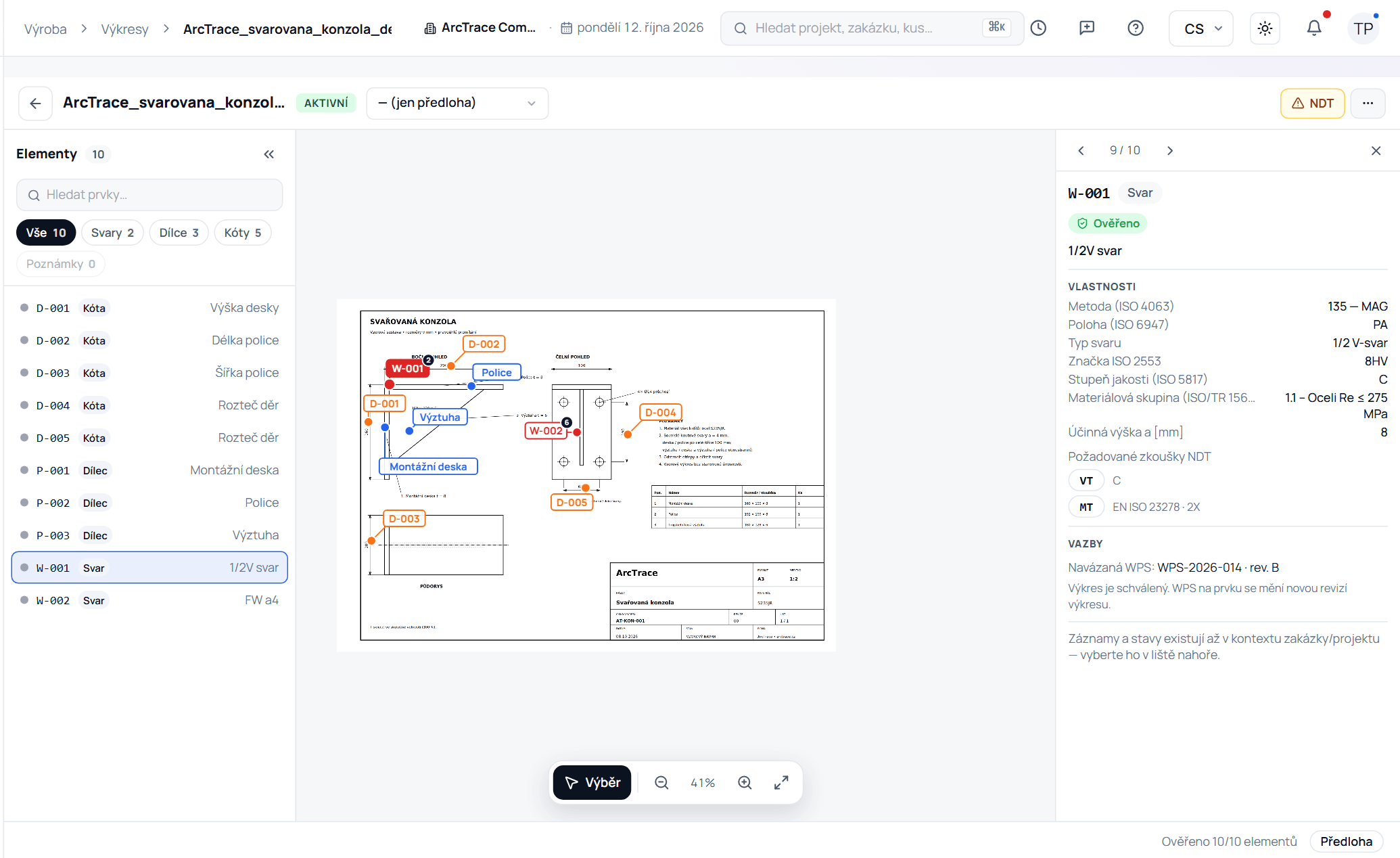Image resolution: width=1400 pixels, height=858 pixels.
Task: Expand the drawing to fullscreen
Action: click(781, 783)
